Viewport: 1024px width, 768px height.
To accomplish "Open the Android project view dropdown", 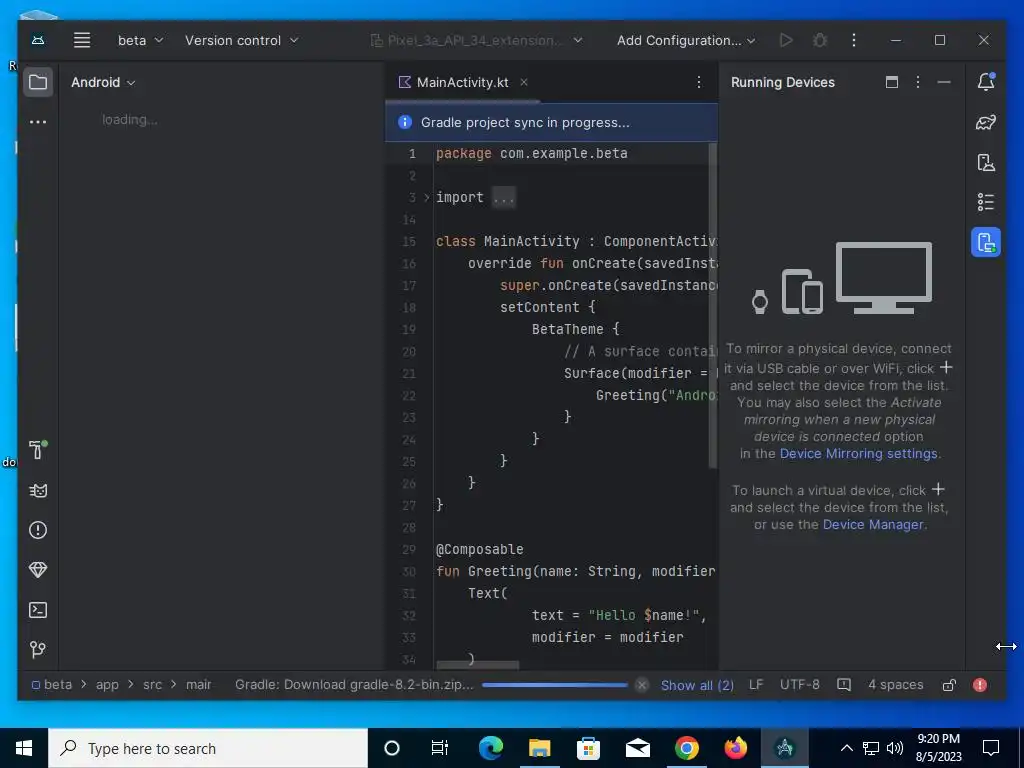I will 103,82.
